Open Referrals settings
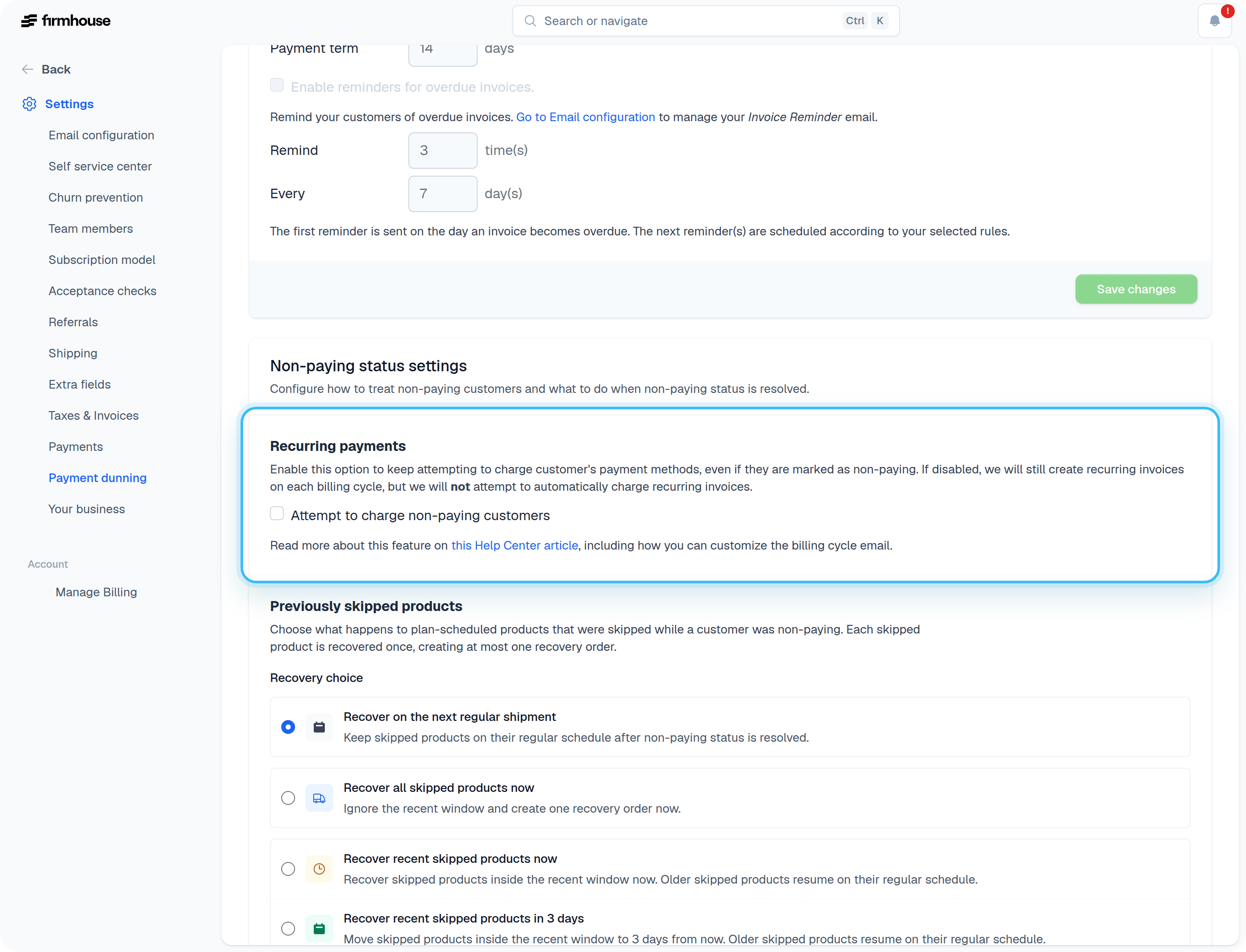 [x=73, y=322]
